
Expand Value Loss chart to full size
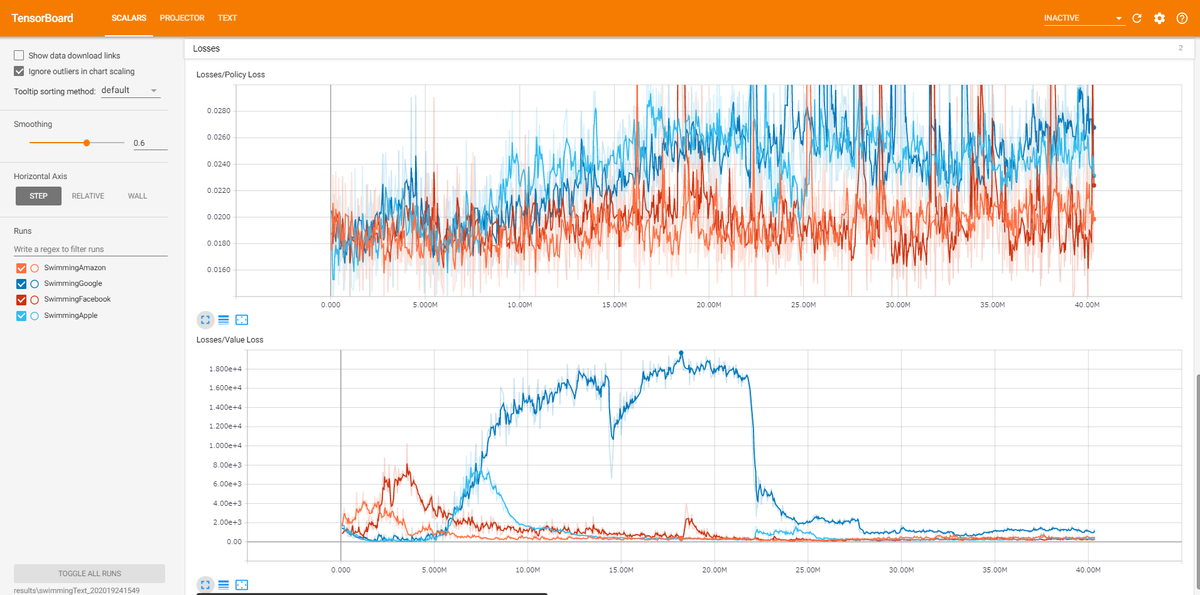tap(204, 584)
